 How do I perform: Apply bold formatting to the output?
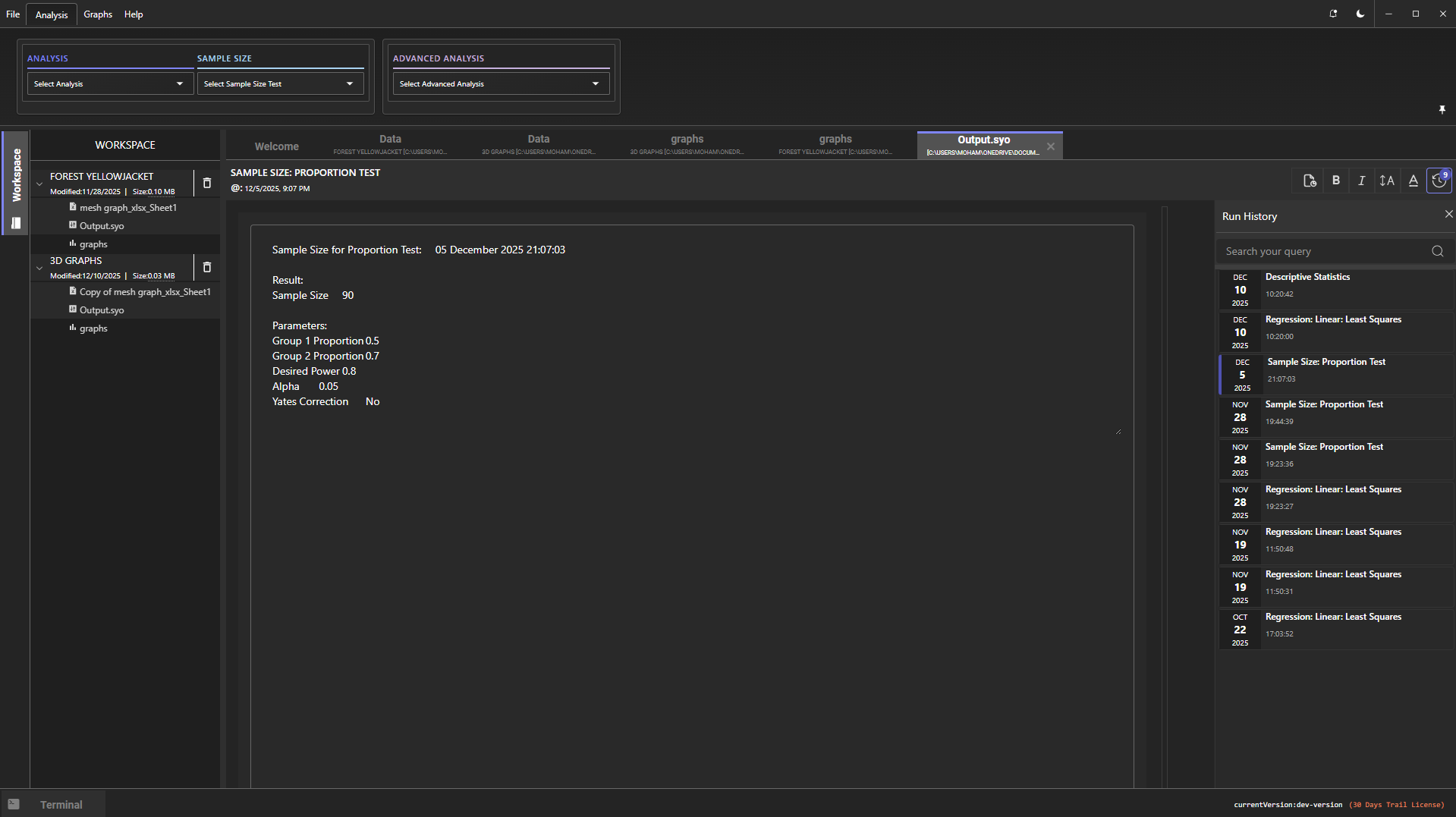1335,181
